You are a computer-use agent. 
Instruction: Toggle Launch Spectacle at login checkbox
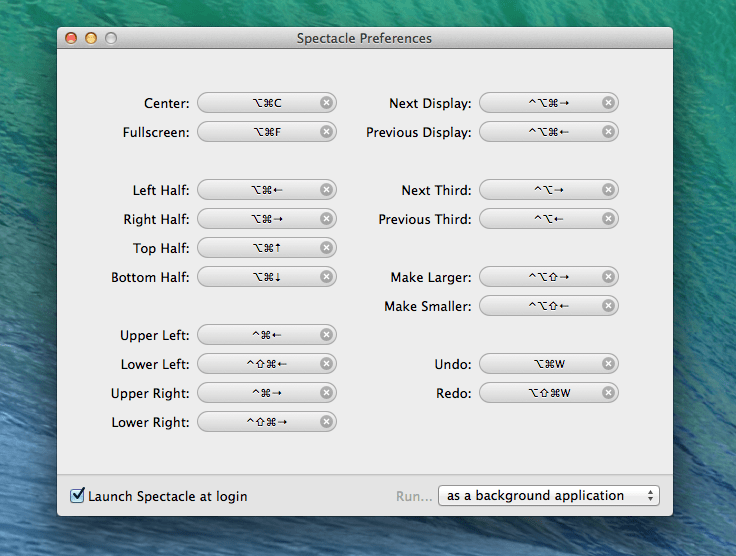coord(77,495)
